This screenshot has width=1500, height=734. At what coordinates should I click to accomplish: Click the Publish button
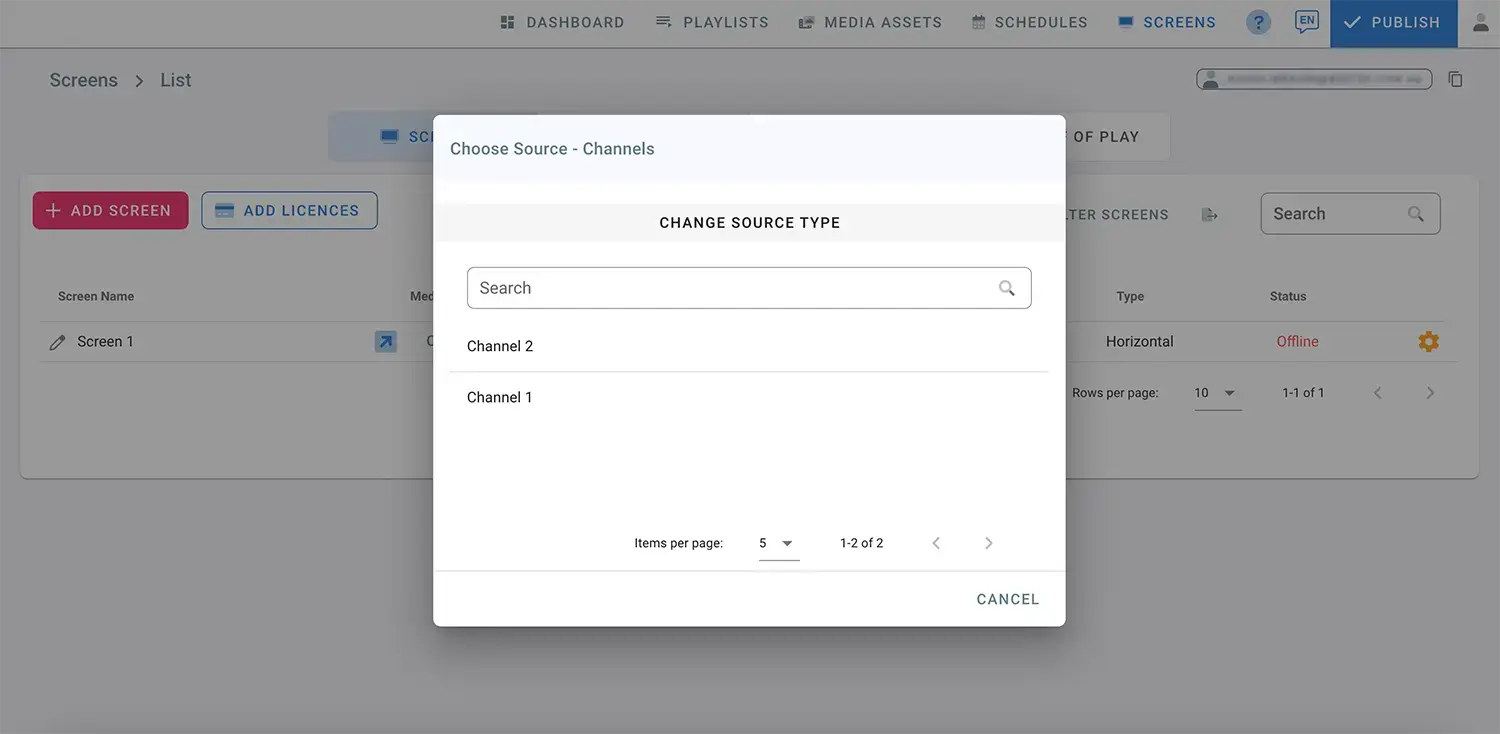[x=1393, y=22]
